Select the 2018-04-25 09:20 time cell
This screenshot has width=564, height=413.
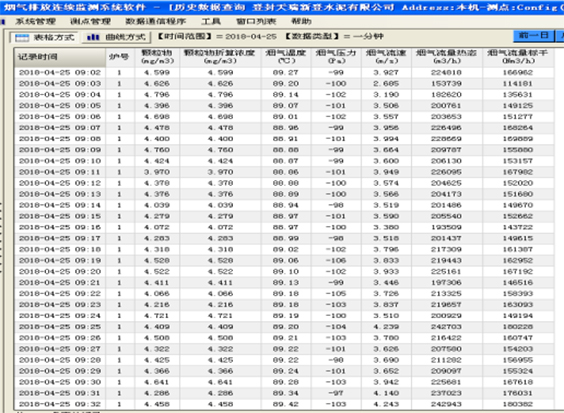tap(60, 271)
